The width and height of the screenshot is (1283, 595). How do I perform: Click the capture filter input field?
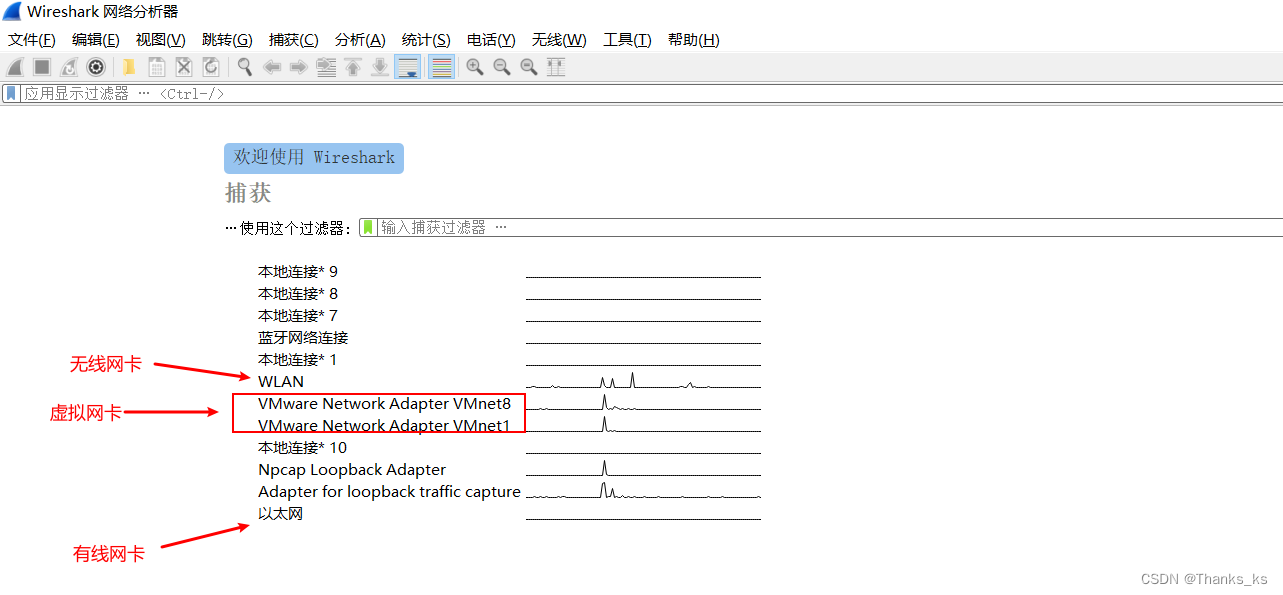click(830, 227)
